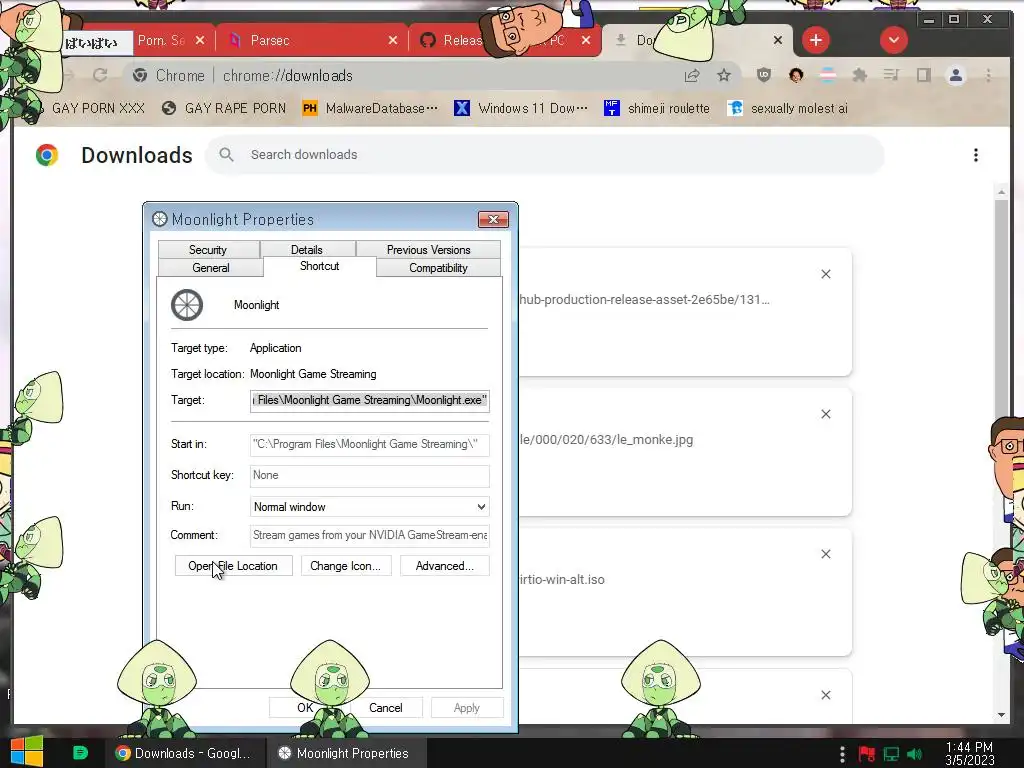1024x768 pixels.
Task: Open the Extensions puzzle piece menu
Action: pyautogui.click(x=859, y=75)
